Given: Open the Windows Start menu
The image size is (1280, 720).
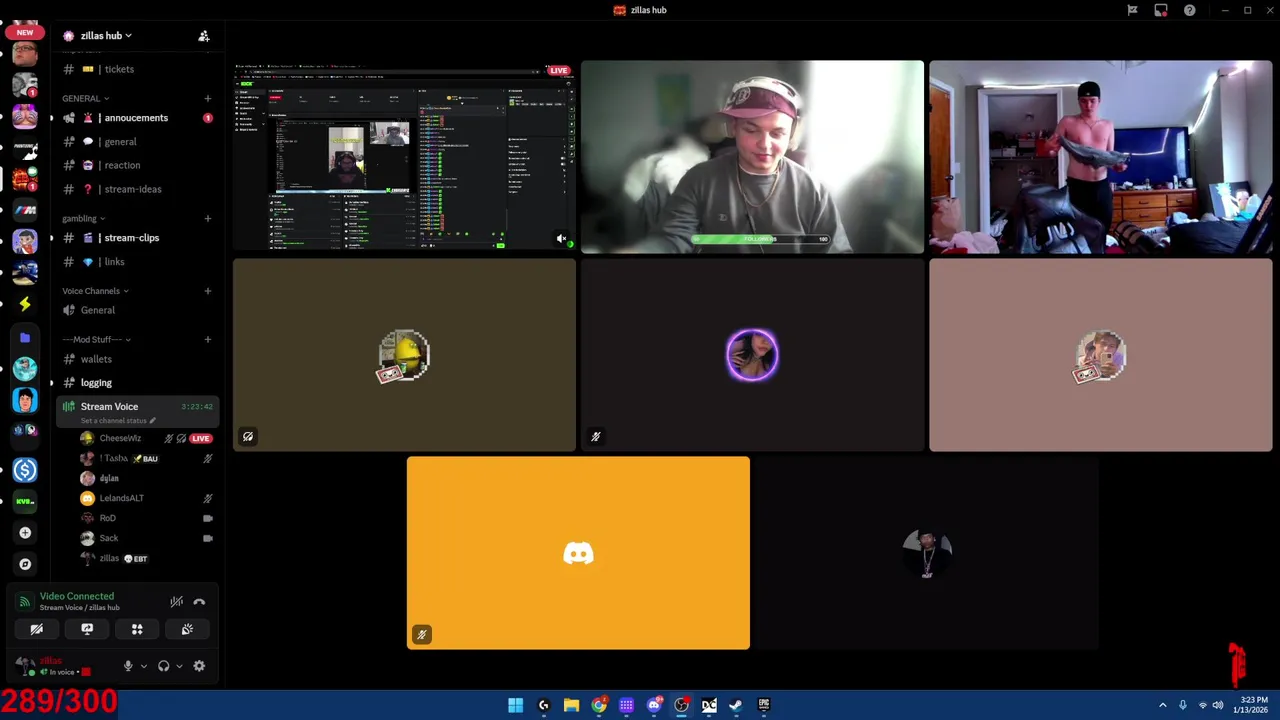Looking at the screenshot, I should coord(515,705).
